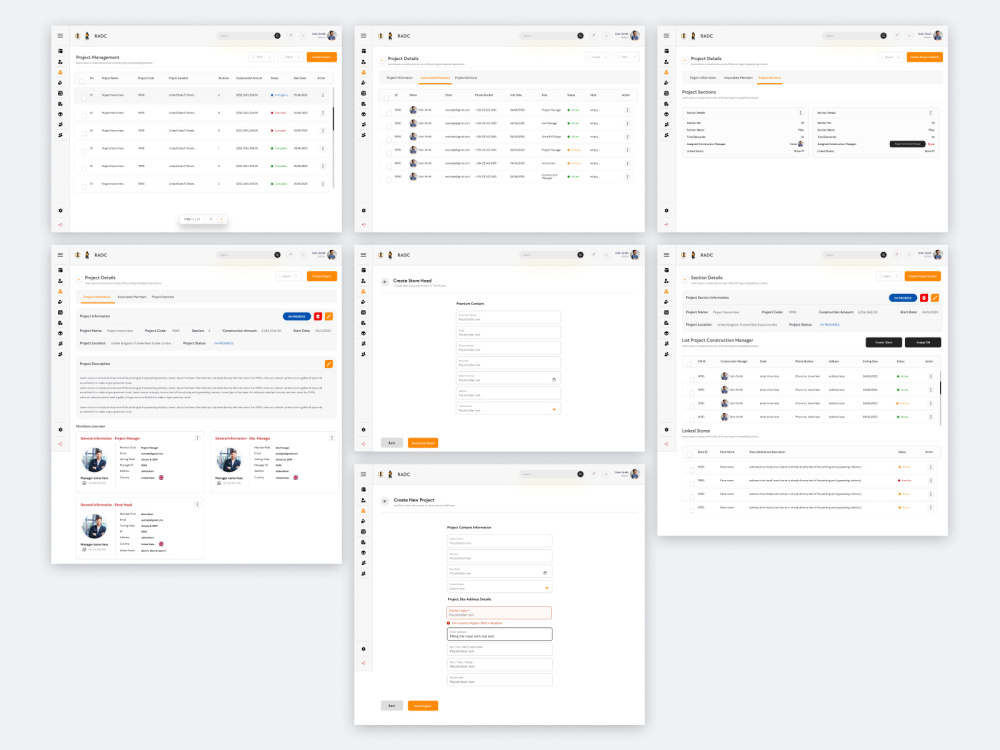Click orange edit icon in Section Details screen
Screen dimensions: 1000x750
pos(935,298)
